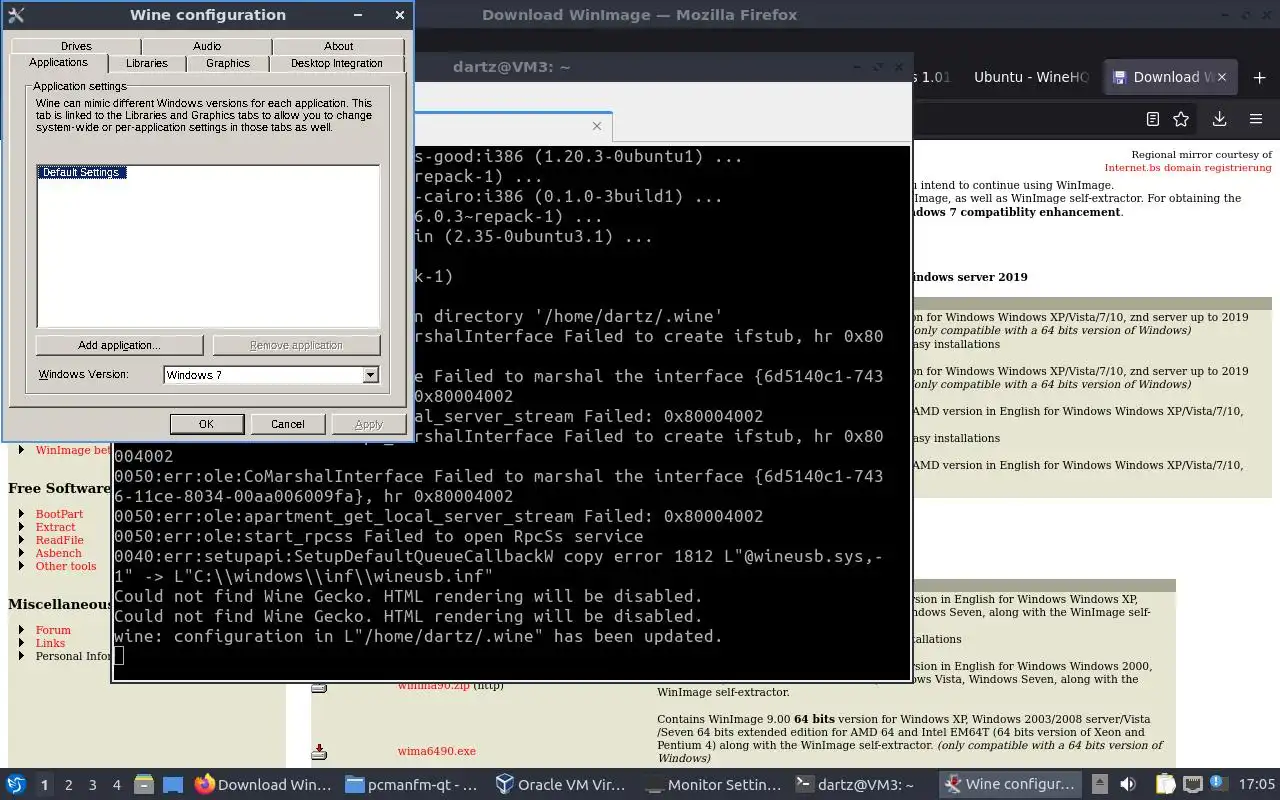Click Wine configuration taskbar entry

(x=1012, y=785)
